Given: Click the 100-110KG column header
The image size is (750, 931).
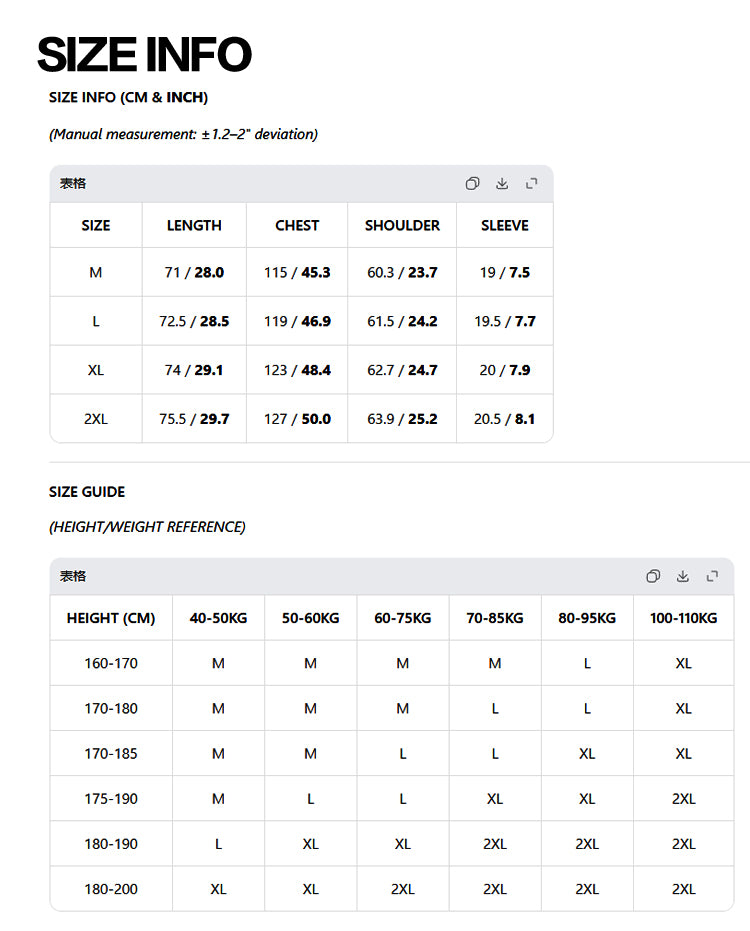Looking at the screenshot, I should (683, 618).
